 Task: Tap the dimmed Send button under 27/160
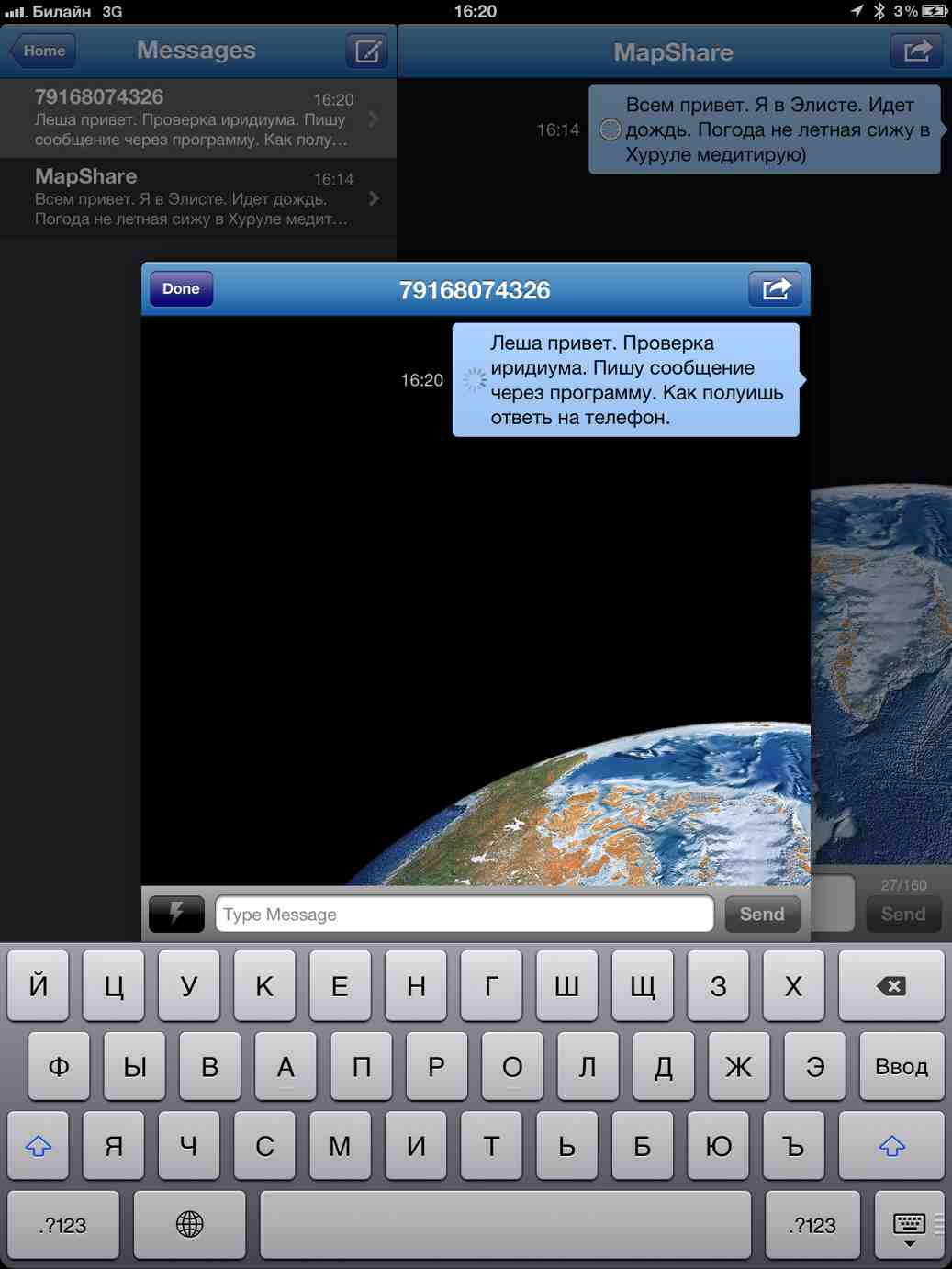pos(903,914)
